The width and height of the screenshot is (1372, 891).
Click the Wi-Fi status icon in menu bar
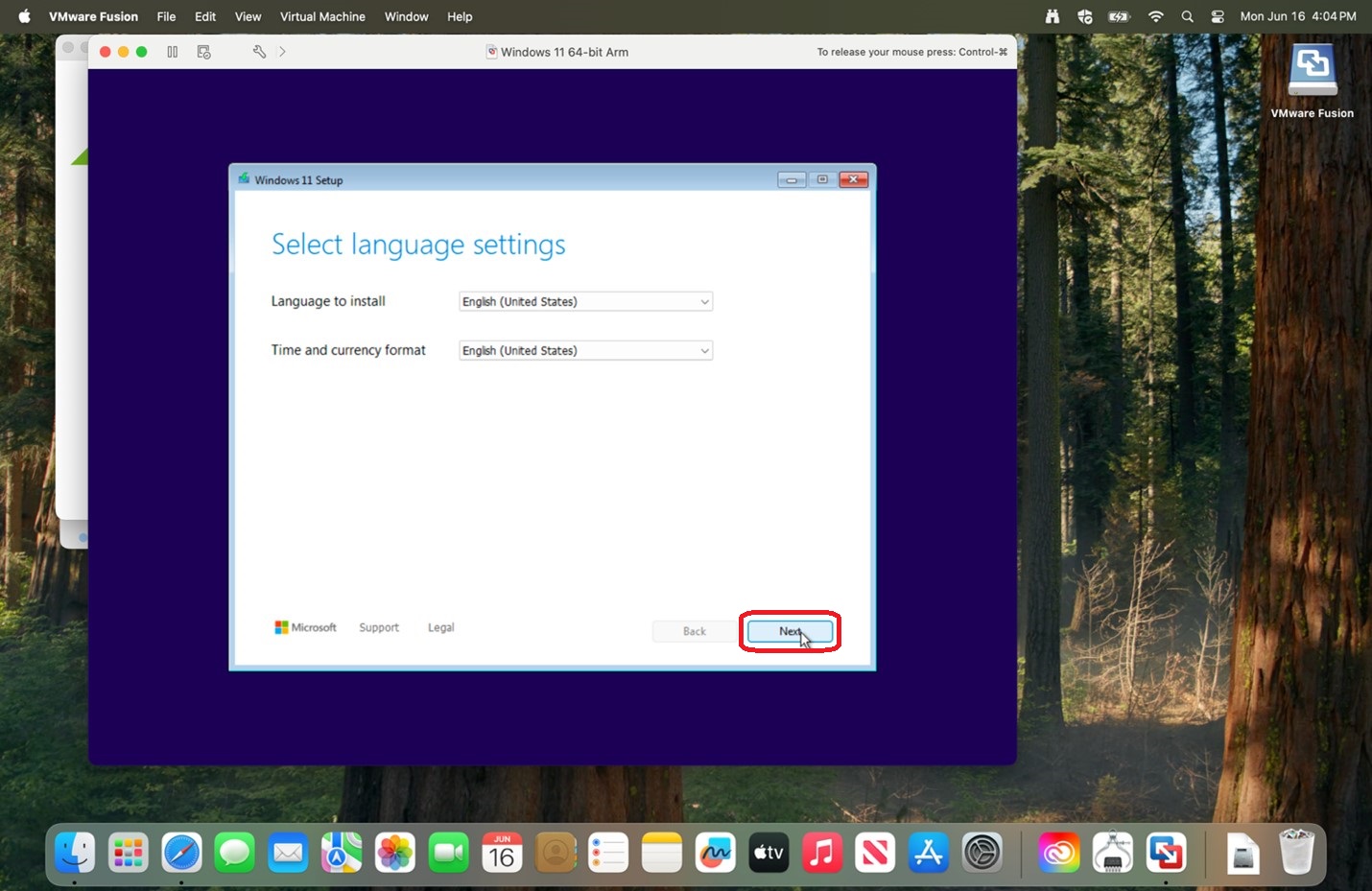pos(1156,16)
